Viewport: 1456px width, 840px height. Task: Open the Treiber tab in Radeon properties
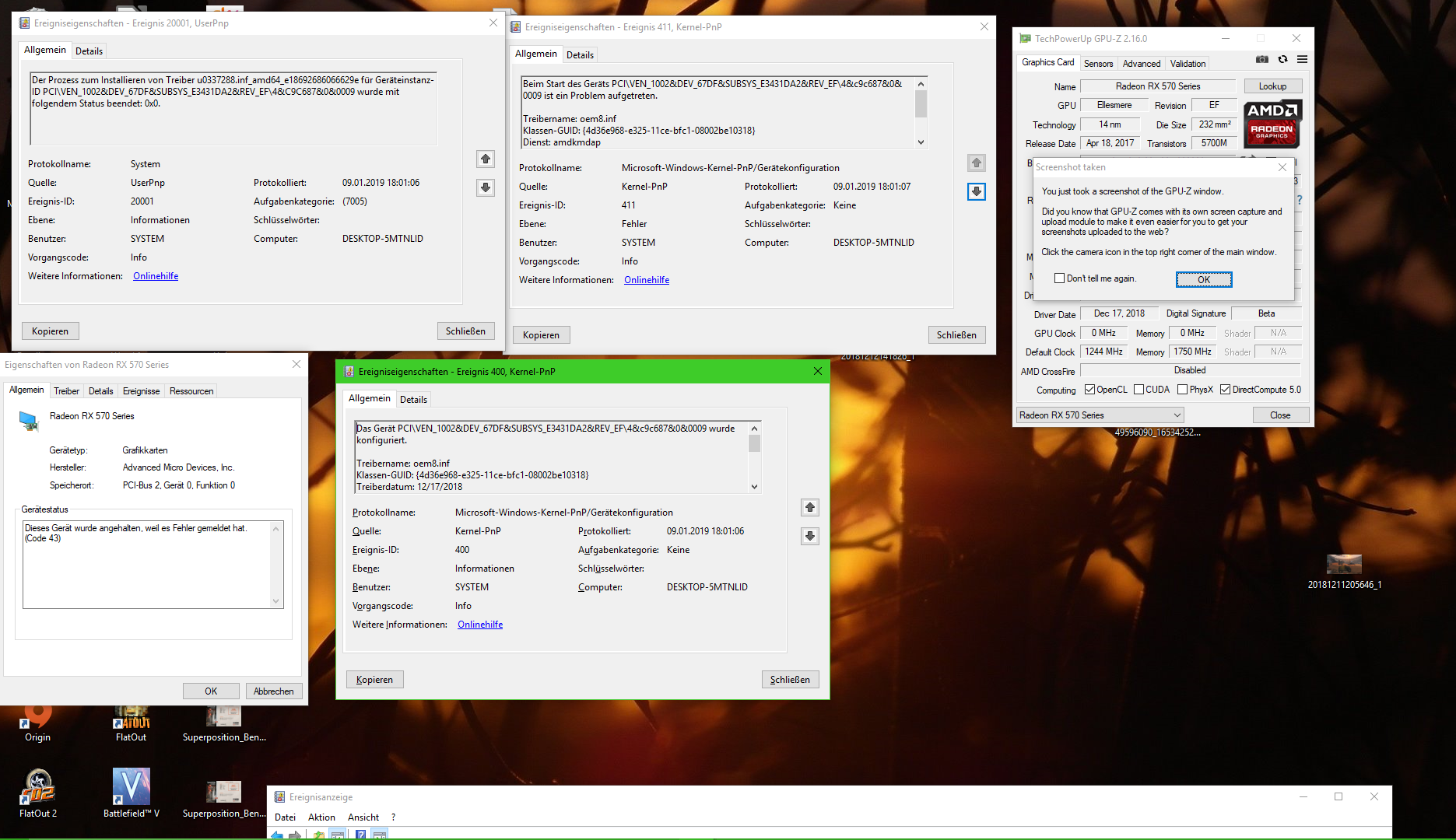click(x=66, y=391)
